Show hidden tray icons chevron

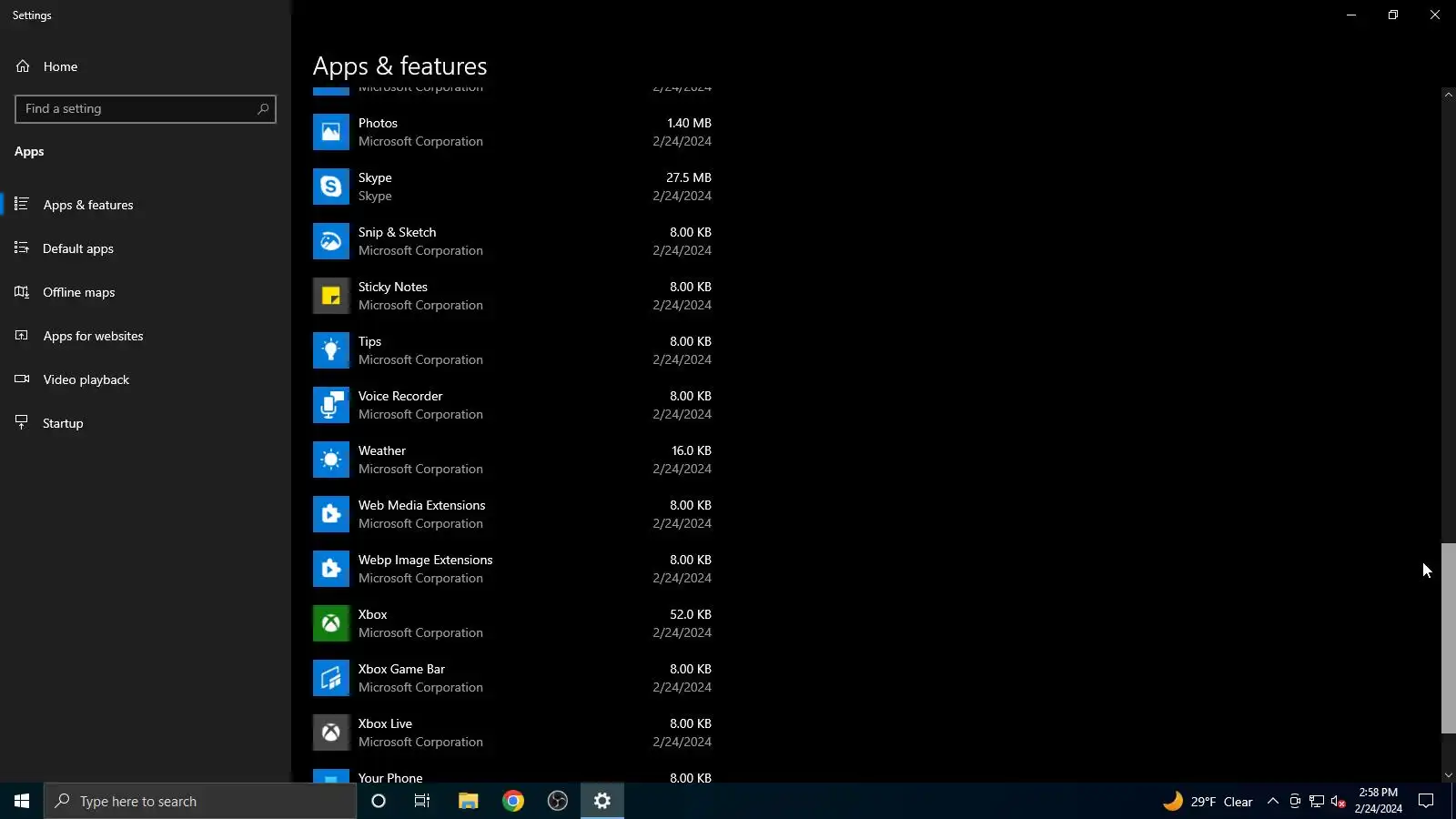point(1273,802)
